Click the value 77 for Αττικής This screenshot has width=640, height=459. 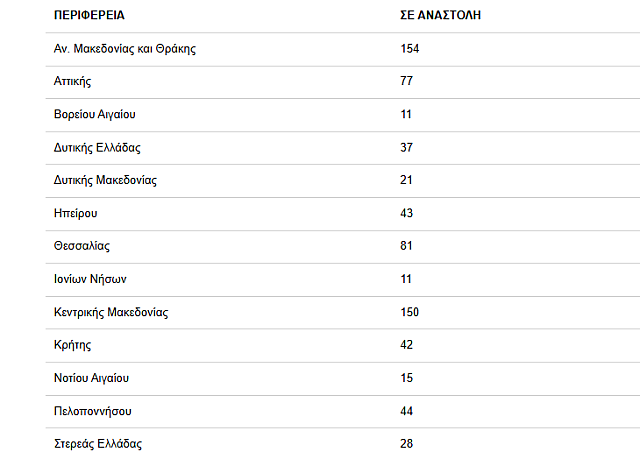406,81
